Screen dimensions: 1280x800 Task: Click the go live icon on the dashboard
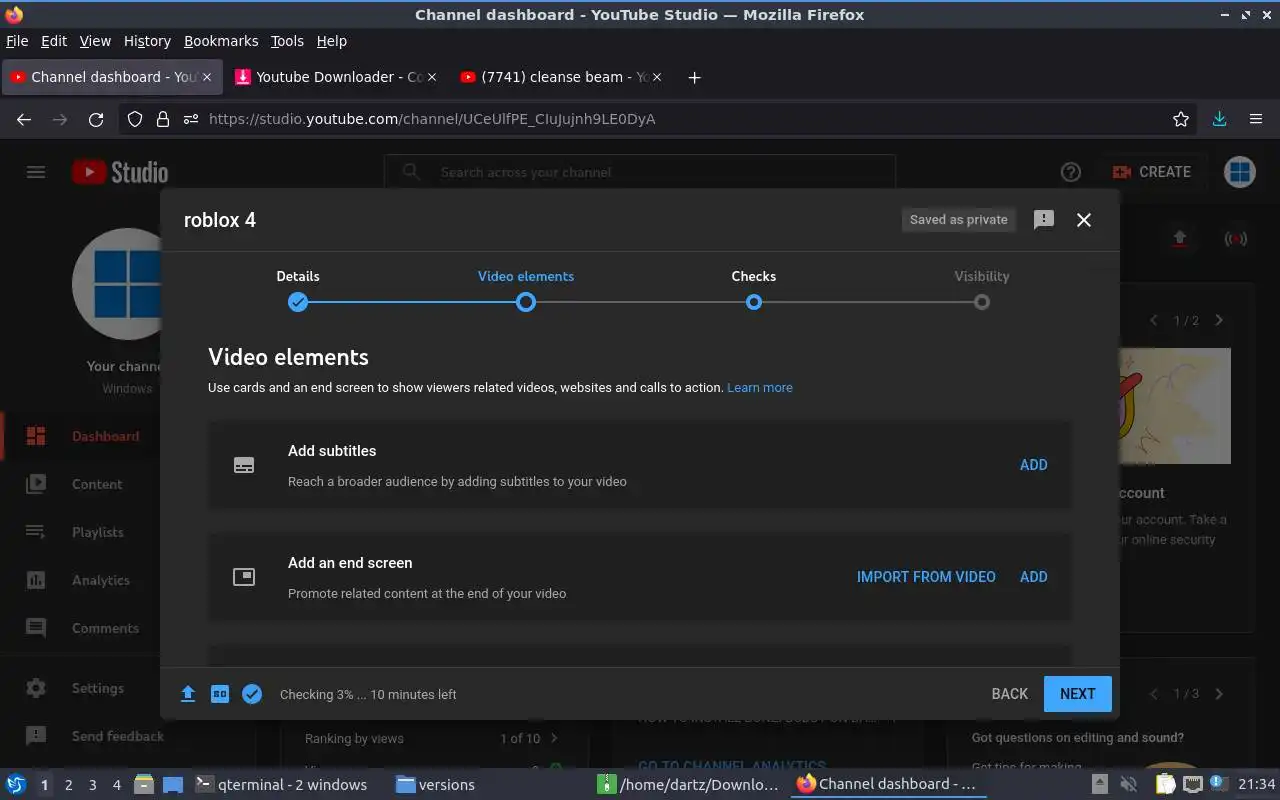click(x=1236, y=238)
